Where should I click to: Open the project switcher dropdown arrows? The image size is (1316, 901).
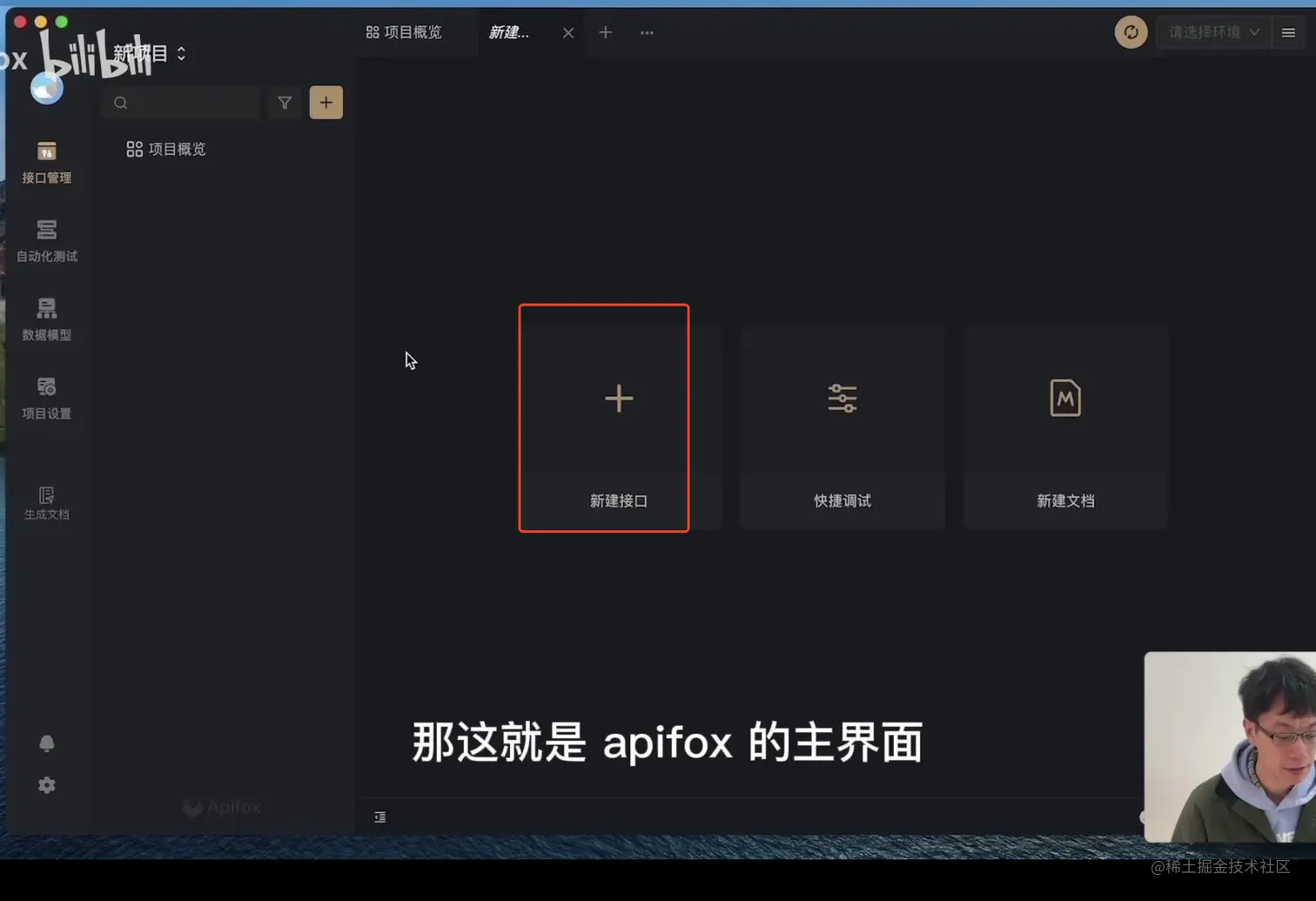(181, 53)
